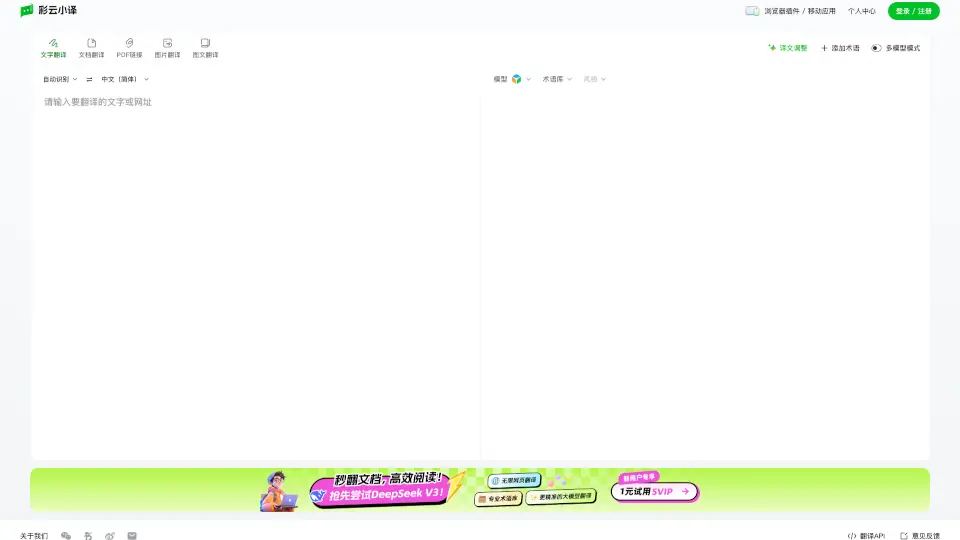
Task: Click the email envelope icon in footer
Action: tap(132, 536)
